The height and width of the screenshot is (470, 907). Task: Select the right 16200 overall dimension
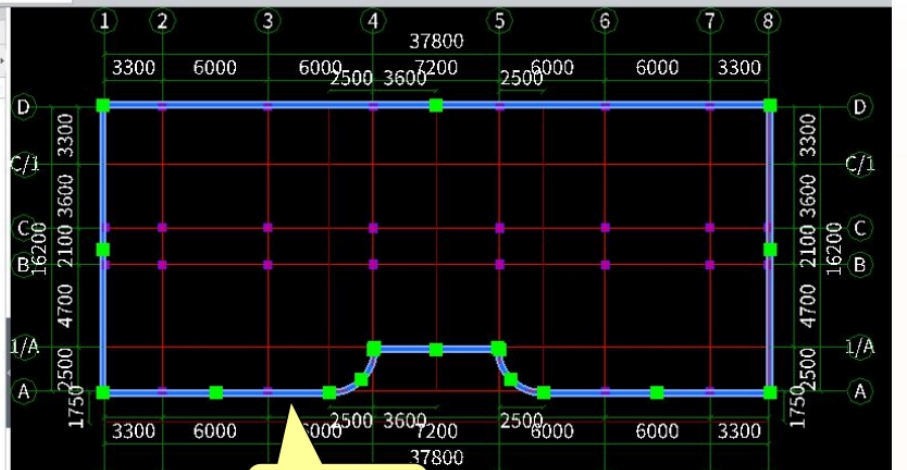tap(834, 247)
